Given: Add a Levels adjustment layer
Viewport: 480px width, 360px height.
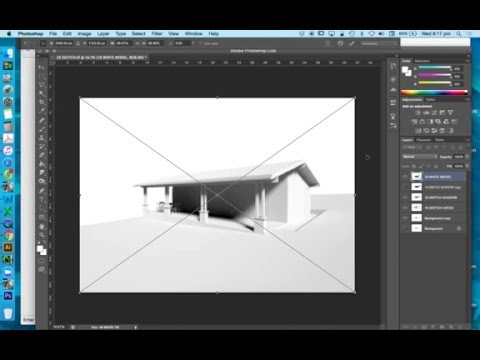Looking at the screenshot, I should point(426,113).
